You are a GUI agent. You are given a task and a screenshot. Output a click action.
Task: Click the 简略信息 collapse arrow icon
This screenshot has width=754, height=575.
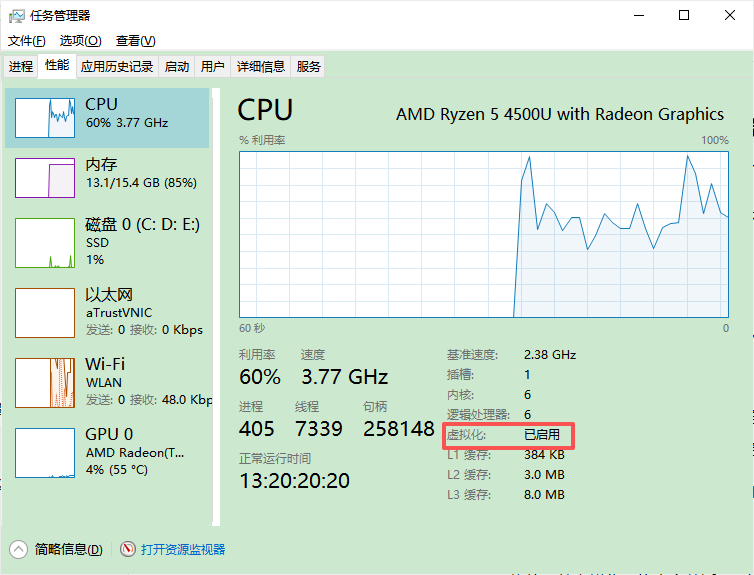click(x=18, y=549)
